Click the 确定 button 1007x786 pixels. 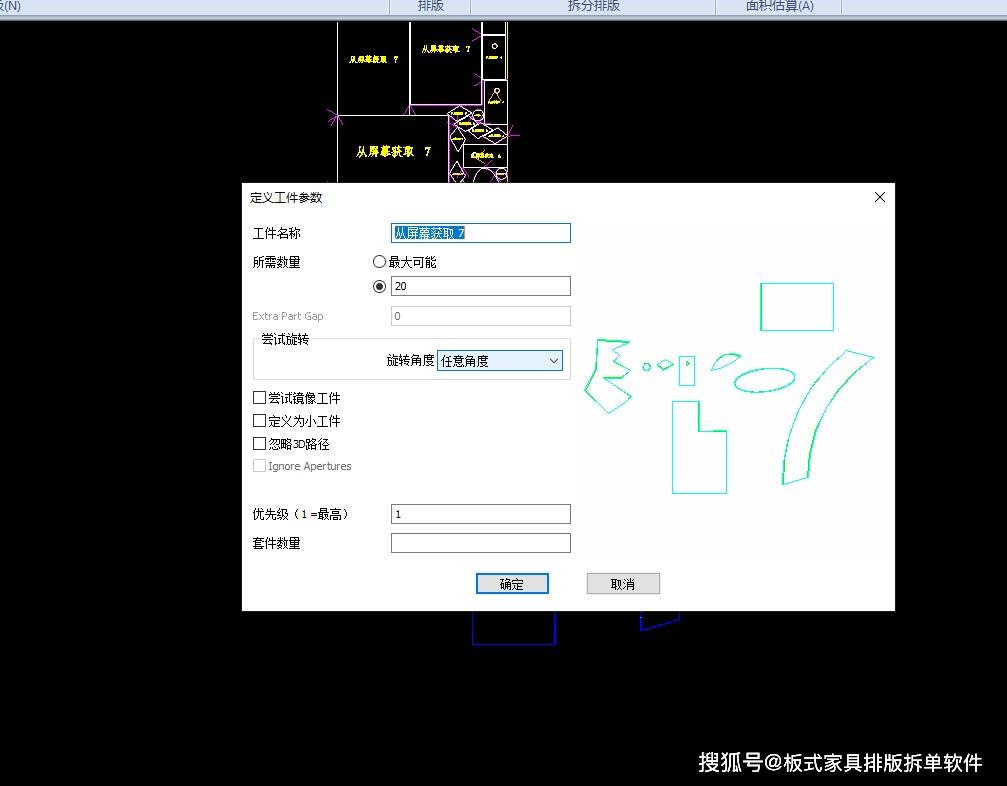[x=512, y=584]
